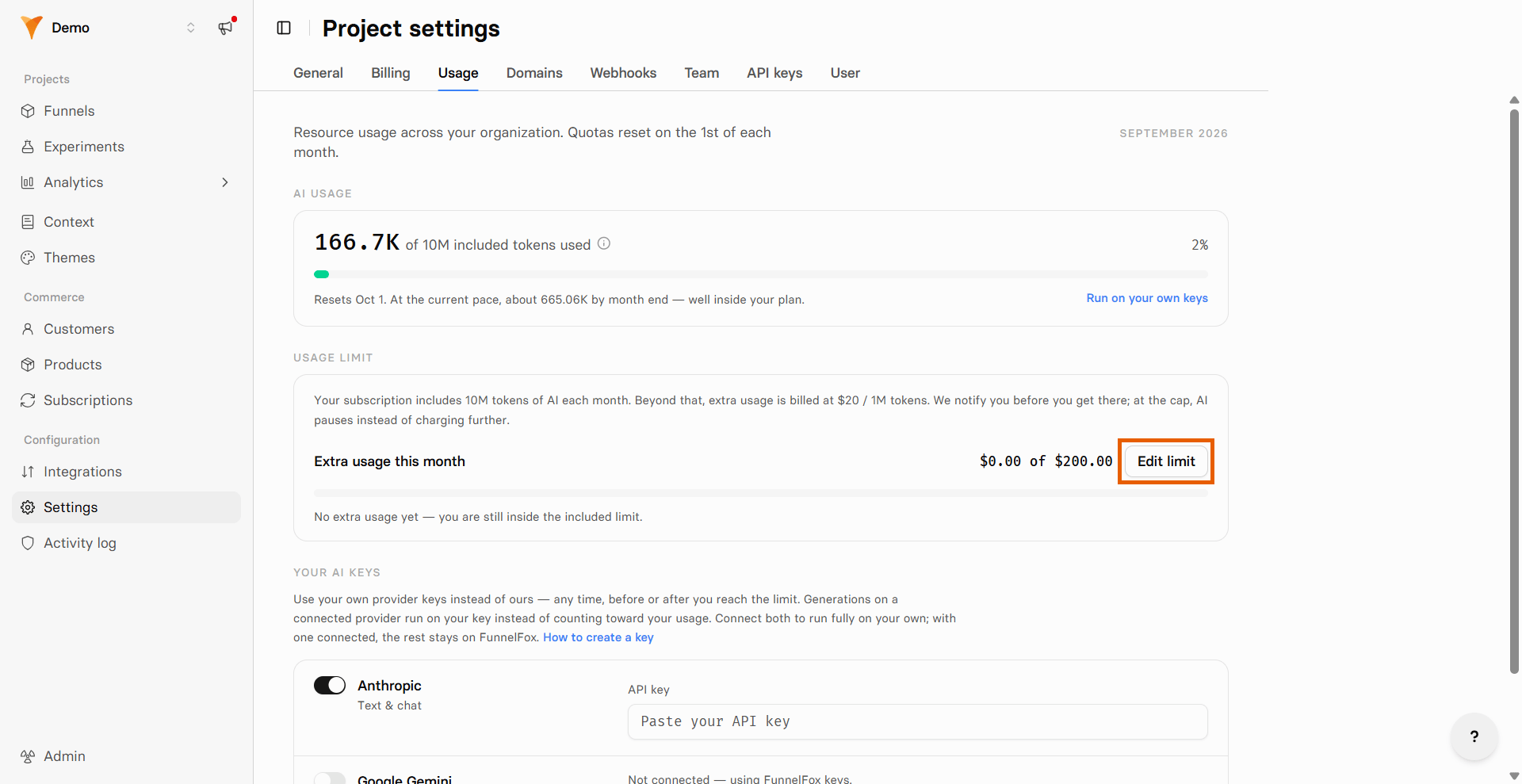
Task: Follow the Run on your own keys link
Action: [x=1147, y=298]
